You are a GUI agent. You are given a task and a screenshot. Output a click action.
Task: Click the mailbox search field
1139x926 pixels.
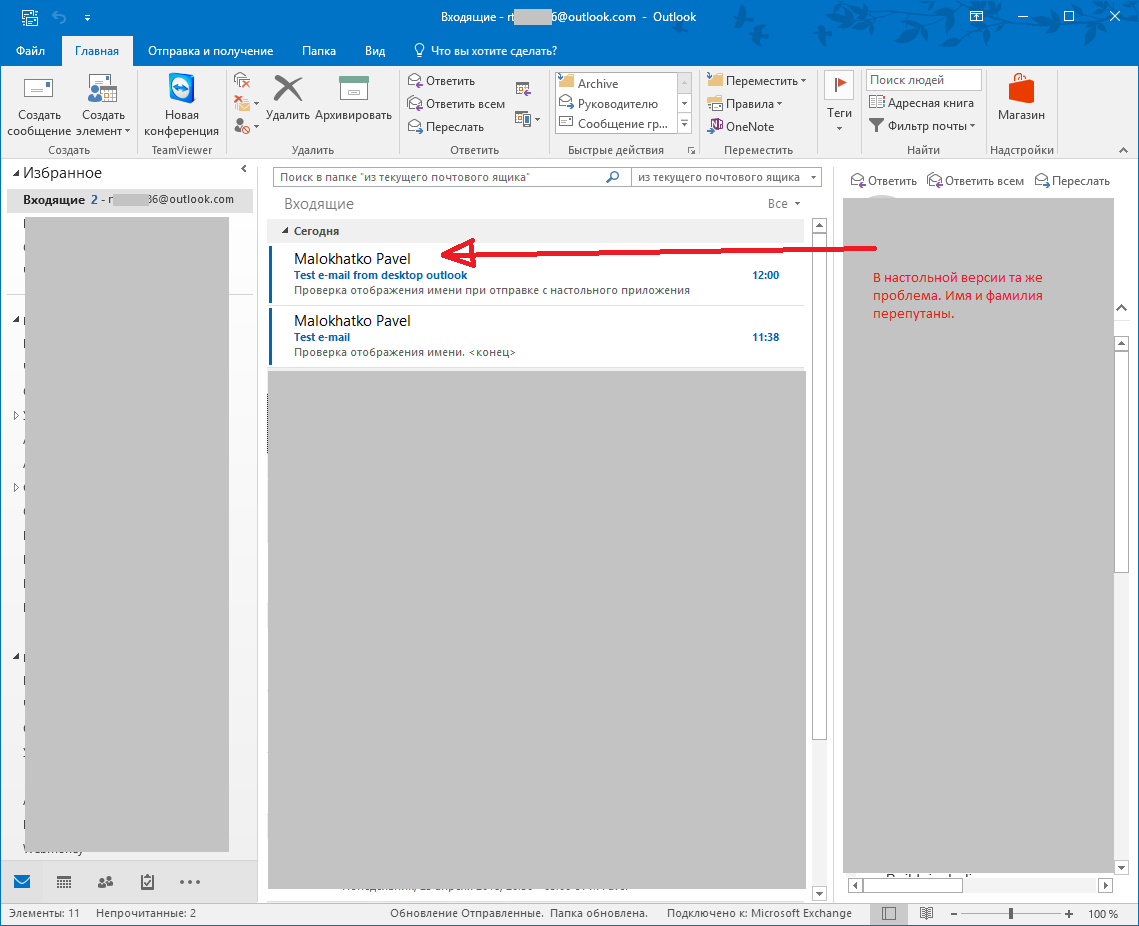coord(439,177)
